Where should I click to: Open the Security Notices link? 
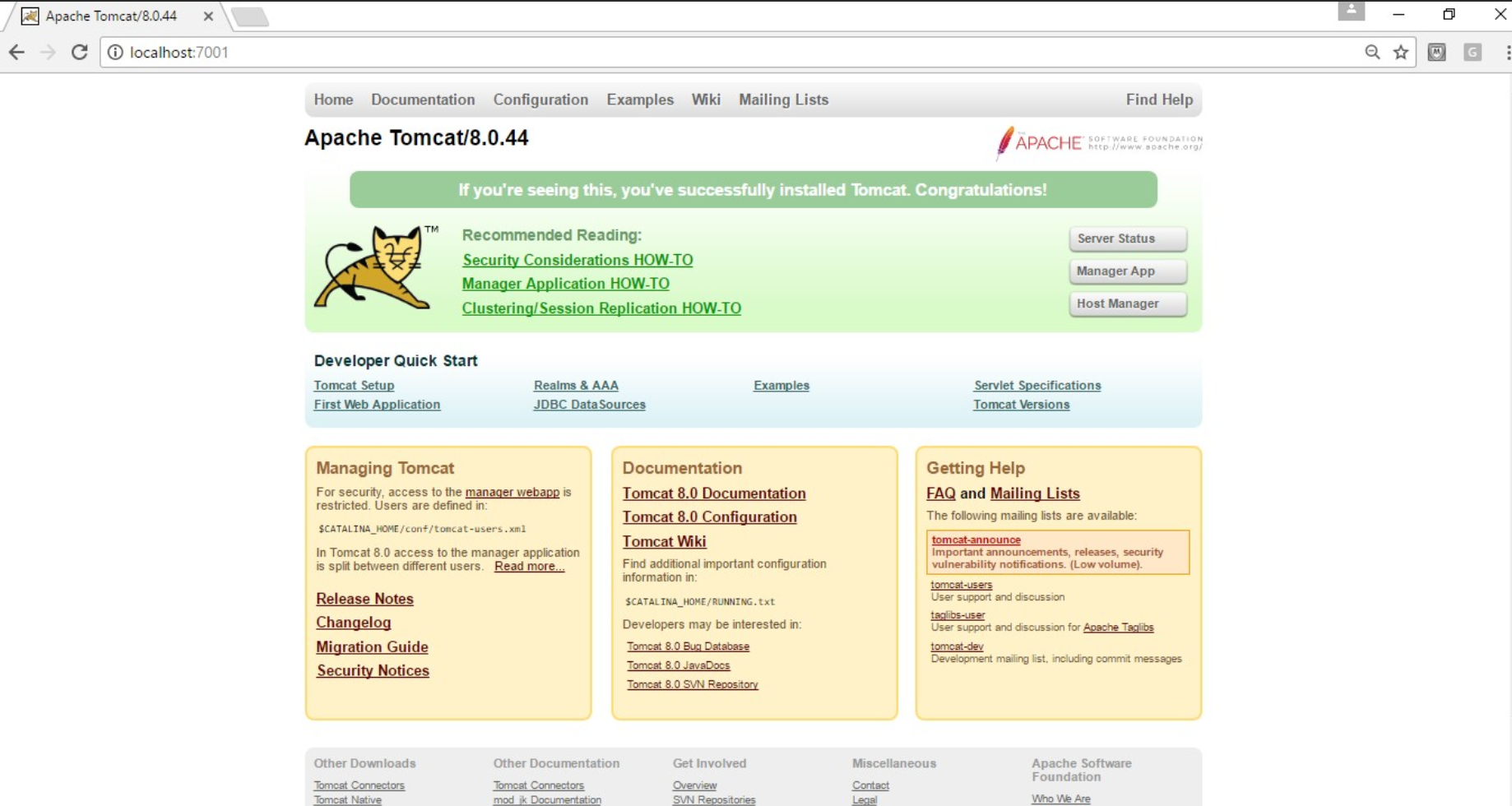[x=373, y=671]
